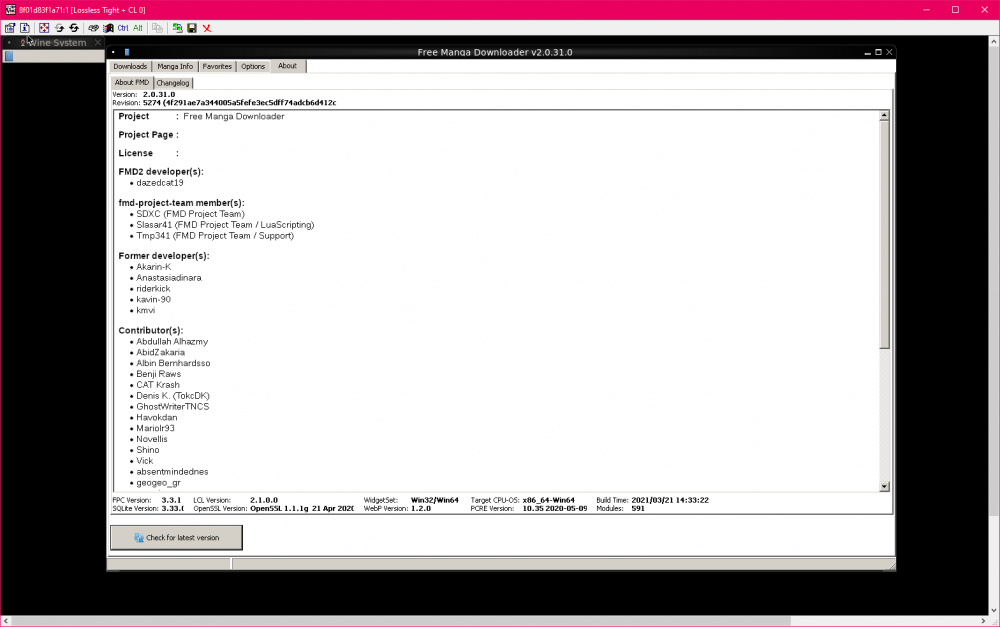This screenshot has height=627, width=1000.
Task: Minimize the Free Manga Downloader window
Action: (867, 52)
